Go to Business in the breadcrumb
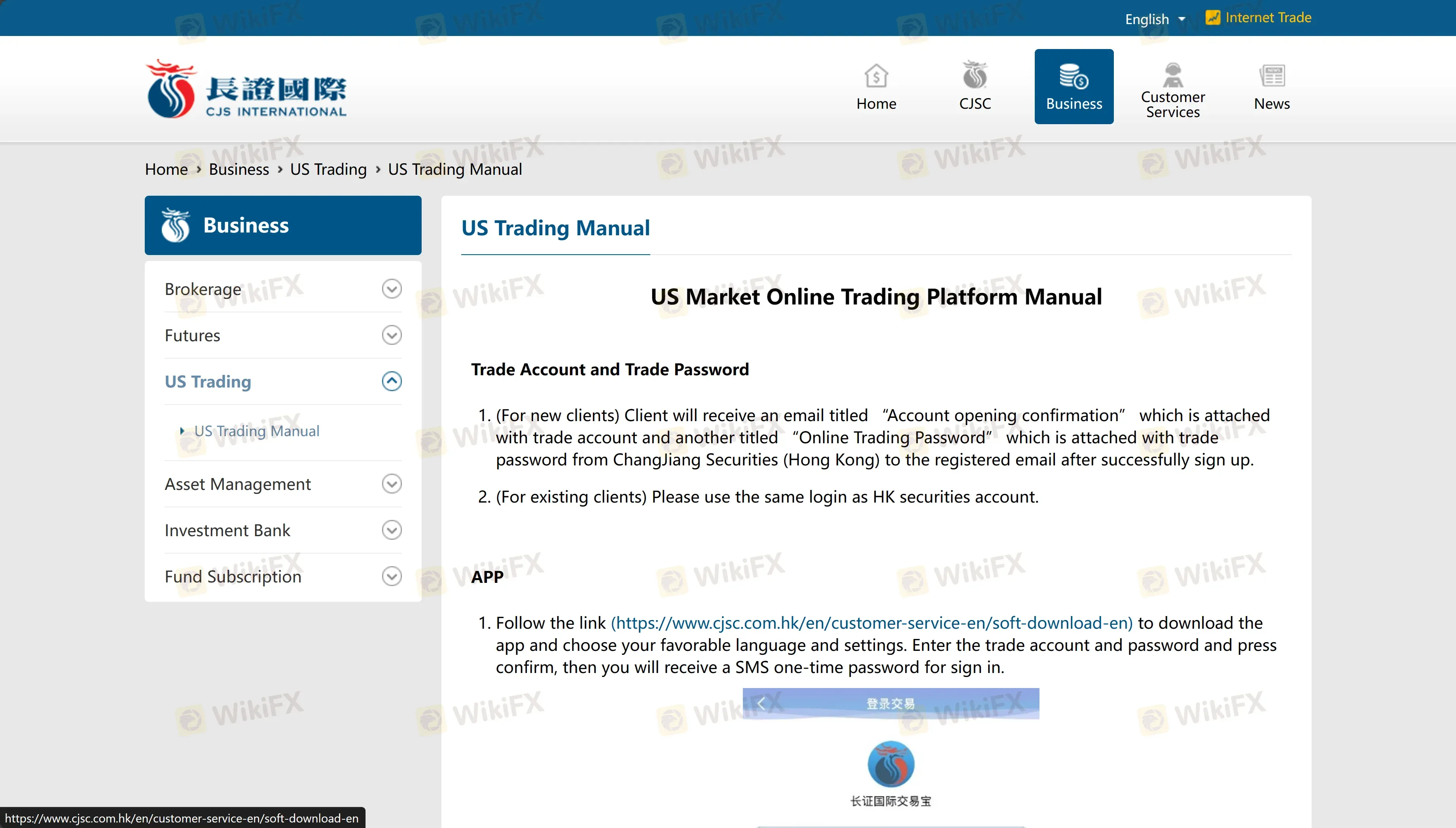 tap(239, 170)
